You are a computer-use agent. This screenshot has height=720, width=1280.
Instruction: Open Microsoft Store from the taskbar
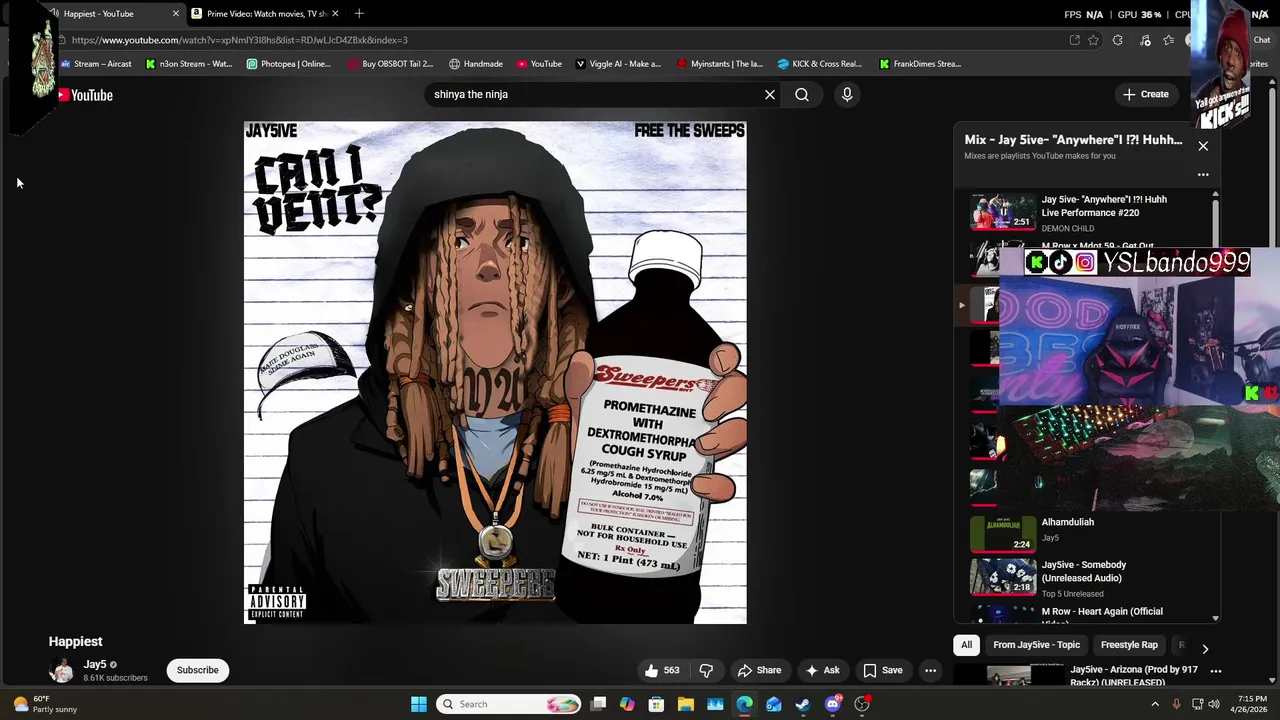click(x=656, y=704)
